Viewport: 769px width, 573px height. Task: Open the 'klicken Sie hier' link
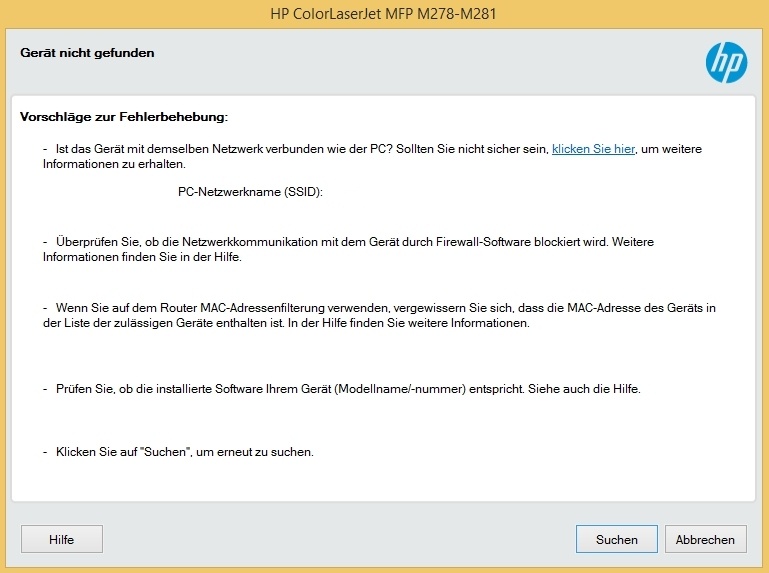(x=593, y=149)
